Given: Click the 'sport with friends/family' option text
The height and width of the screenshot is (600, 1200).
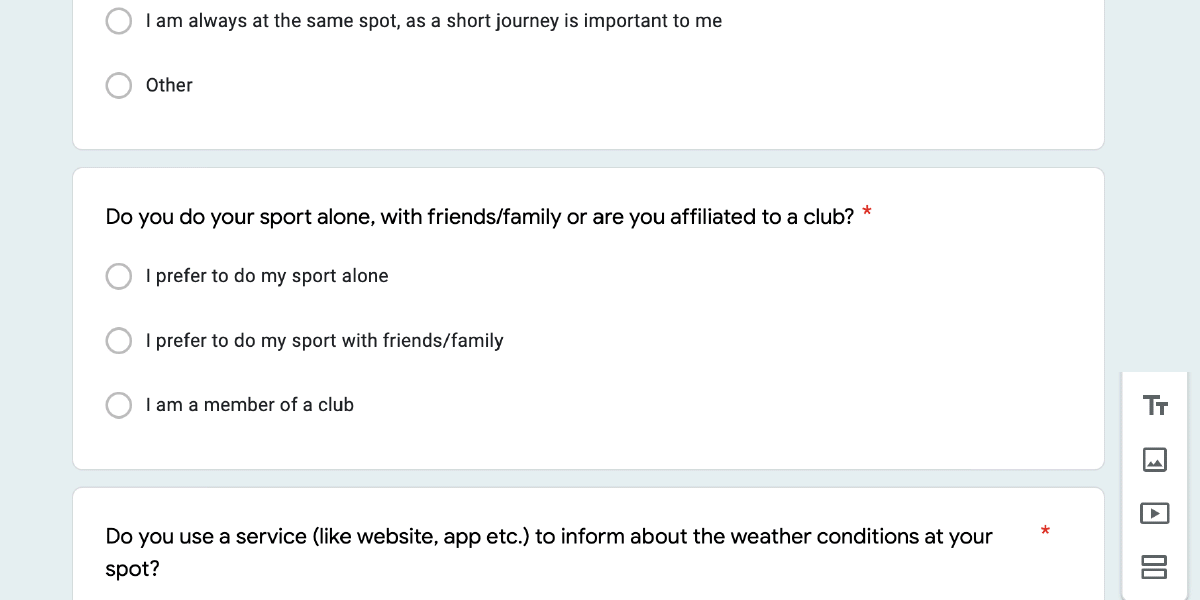Looking at the screenshot, I should coord(324,341).
